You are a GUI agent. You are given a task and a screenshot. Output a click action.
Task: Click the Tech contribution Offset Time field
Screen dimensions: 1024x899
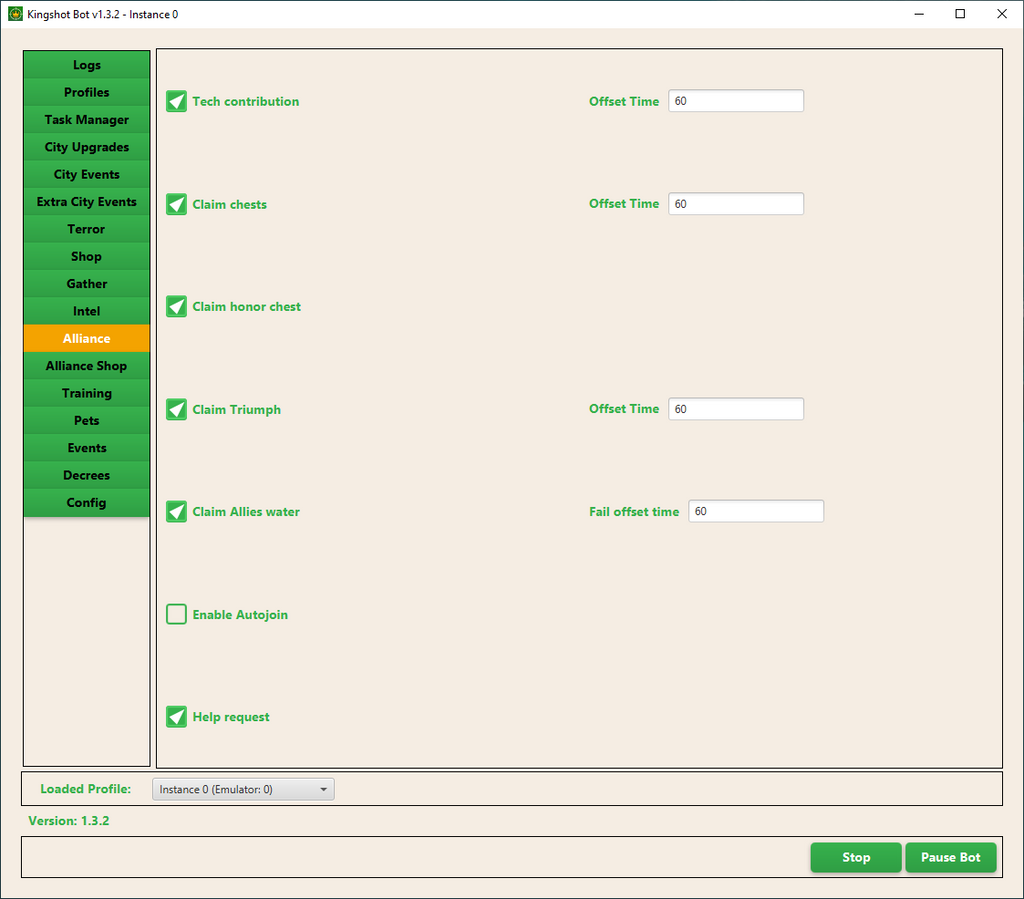[x=736, y=101]
